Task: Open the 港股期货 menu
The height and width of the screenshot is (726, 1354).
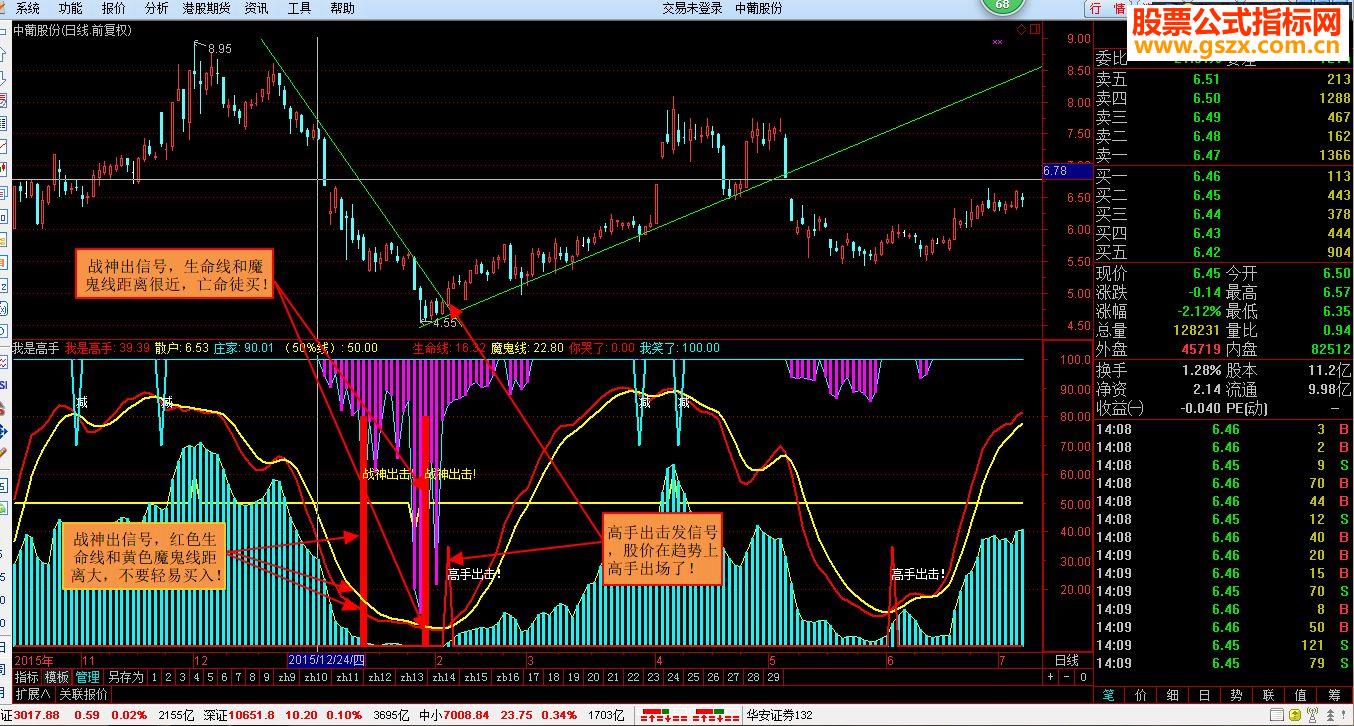Action: pos(206,8)
